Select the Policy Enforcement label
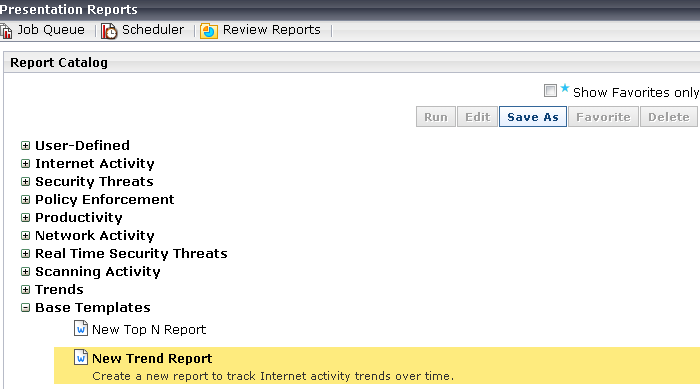 tap(104, 200)
